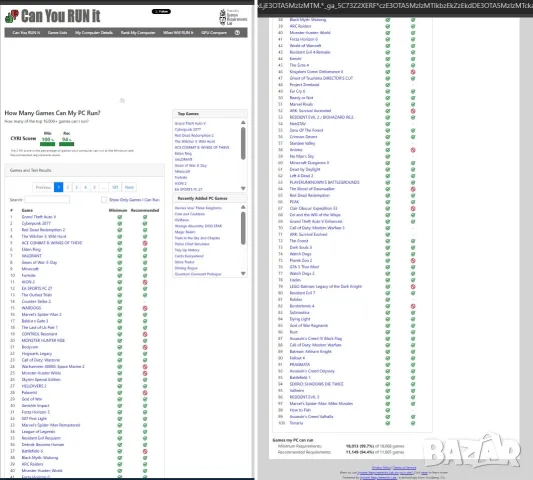Open Civilization link in Recently Added list
Screen dimensions: 533x480
pos(182,220)
